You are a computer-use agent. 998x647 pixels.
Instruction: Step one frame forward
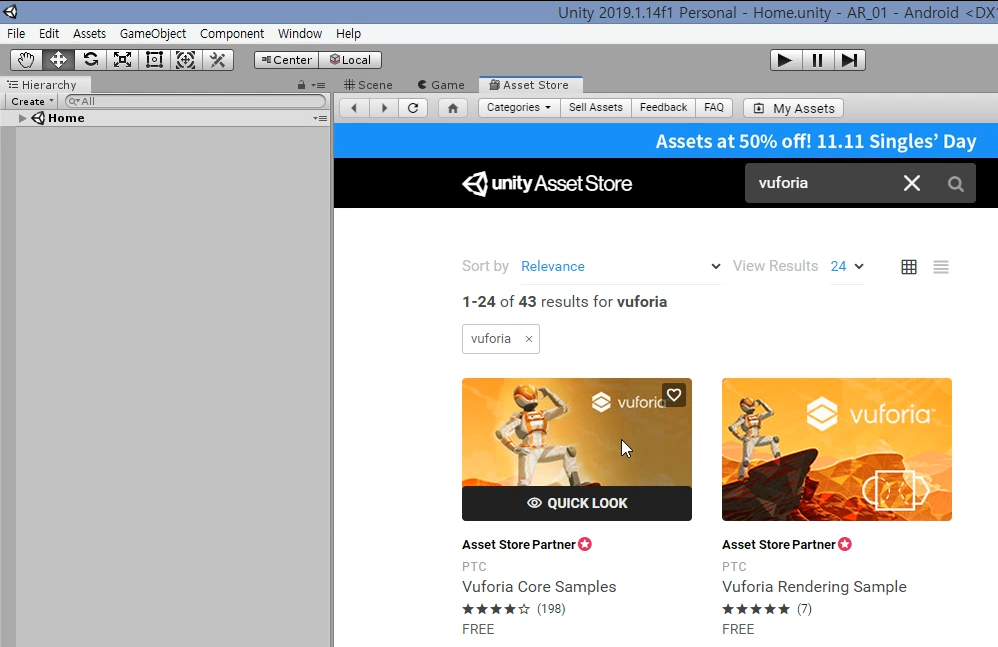click(849, 60)
